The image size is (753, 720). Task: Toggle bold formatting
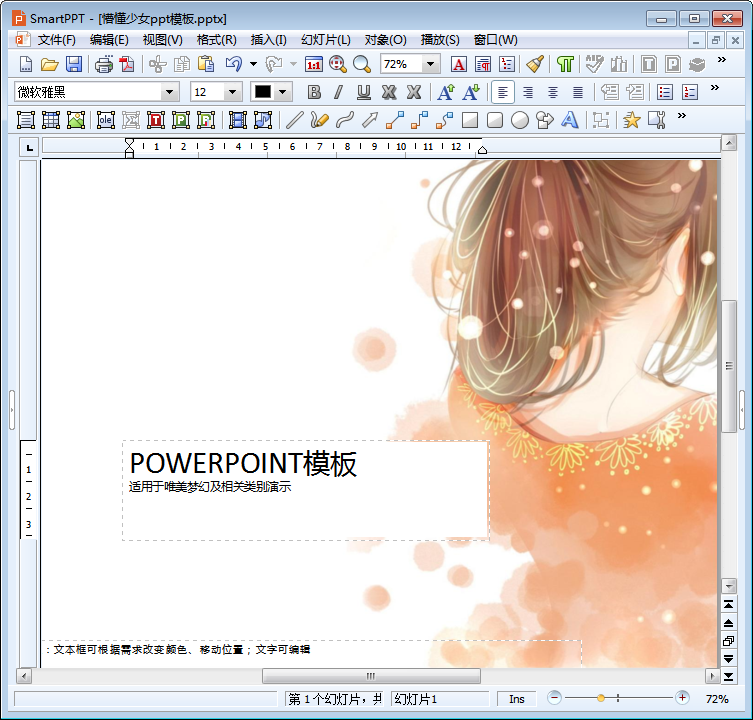pos(314,92)
